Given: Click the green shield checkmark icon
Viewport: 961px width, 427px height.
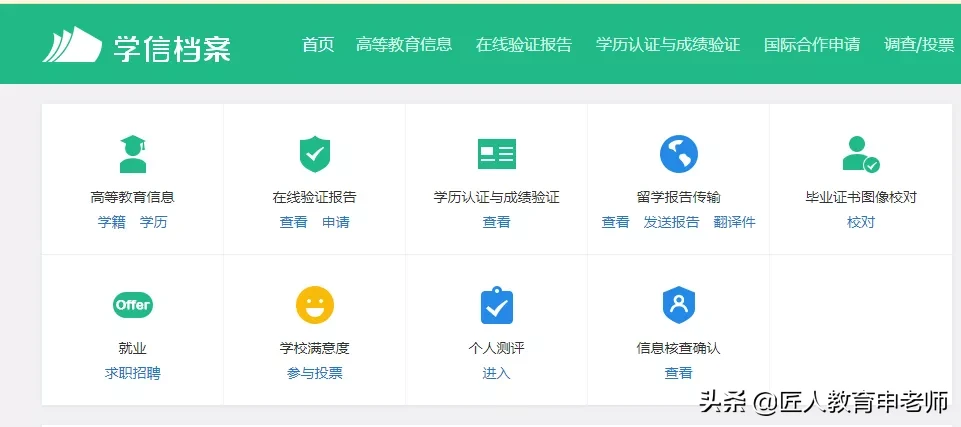Looking at the screenshot, I should tap(314, 154).
